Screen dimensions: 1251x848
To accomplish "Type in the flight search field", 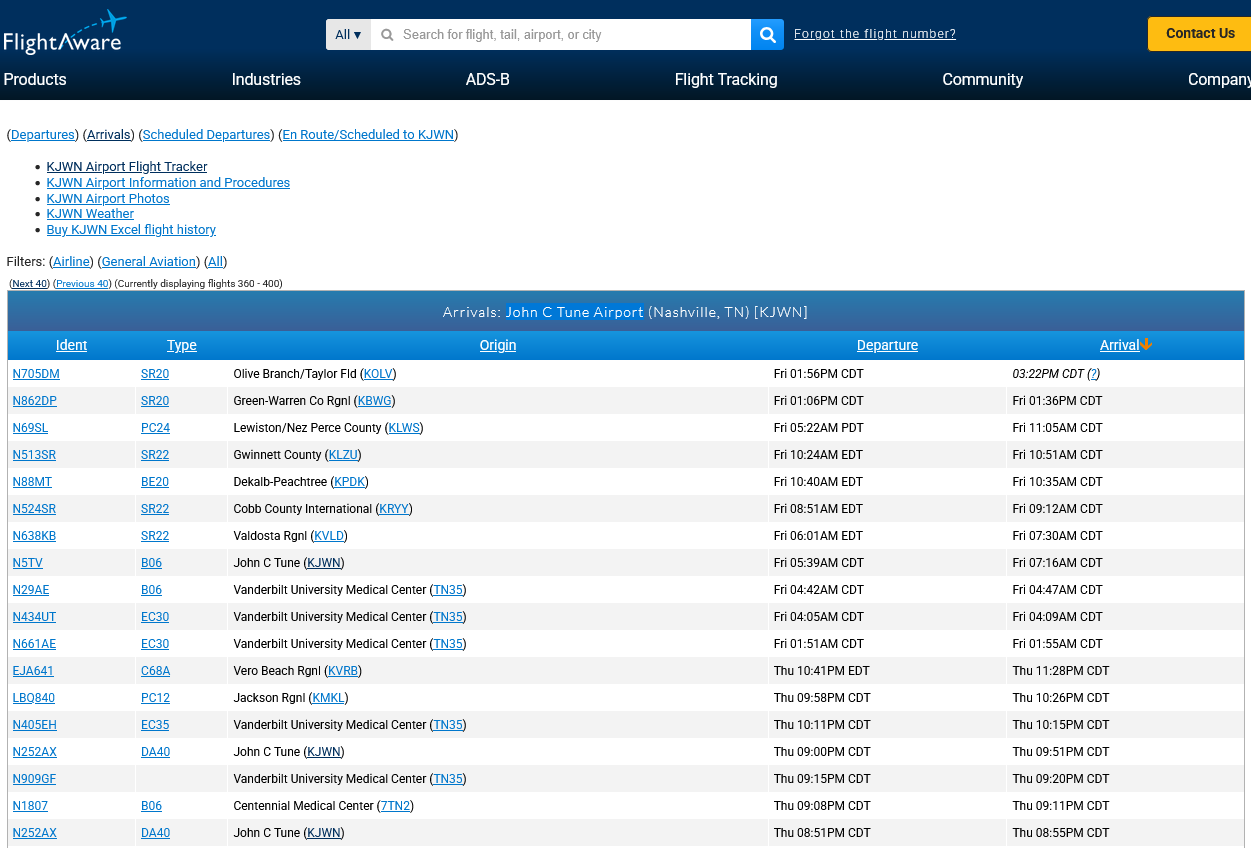I will [560, 35].
